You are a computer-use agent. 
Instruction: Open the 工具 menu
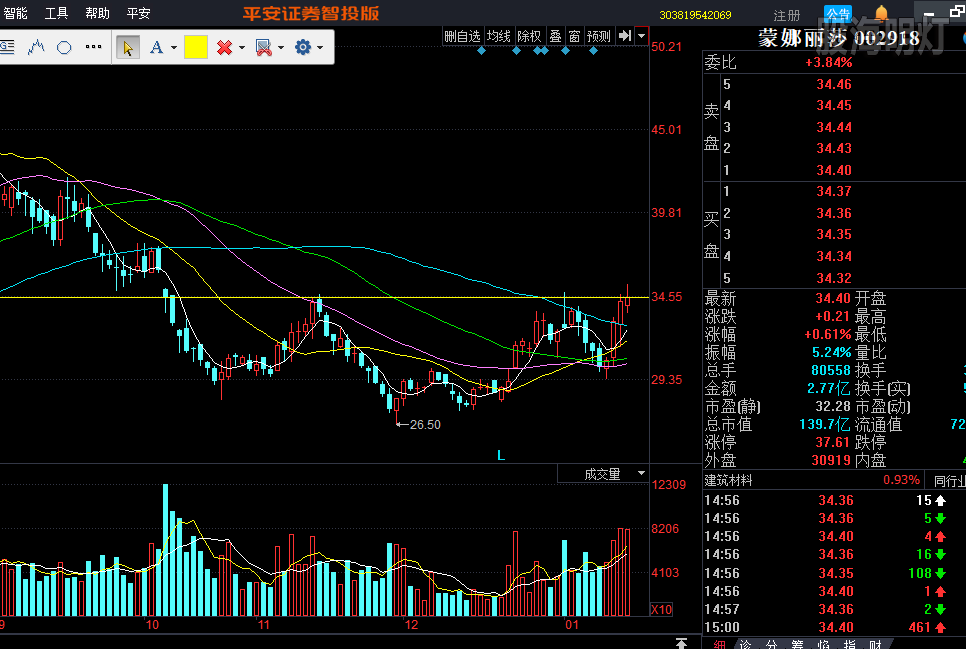(56, 13)
